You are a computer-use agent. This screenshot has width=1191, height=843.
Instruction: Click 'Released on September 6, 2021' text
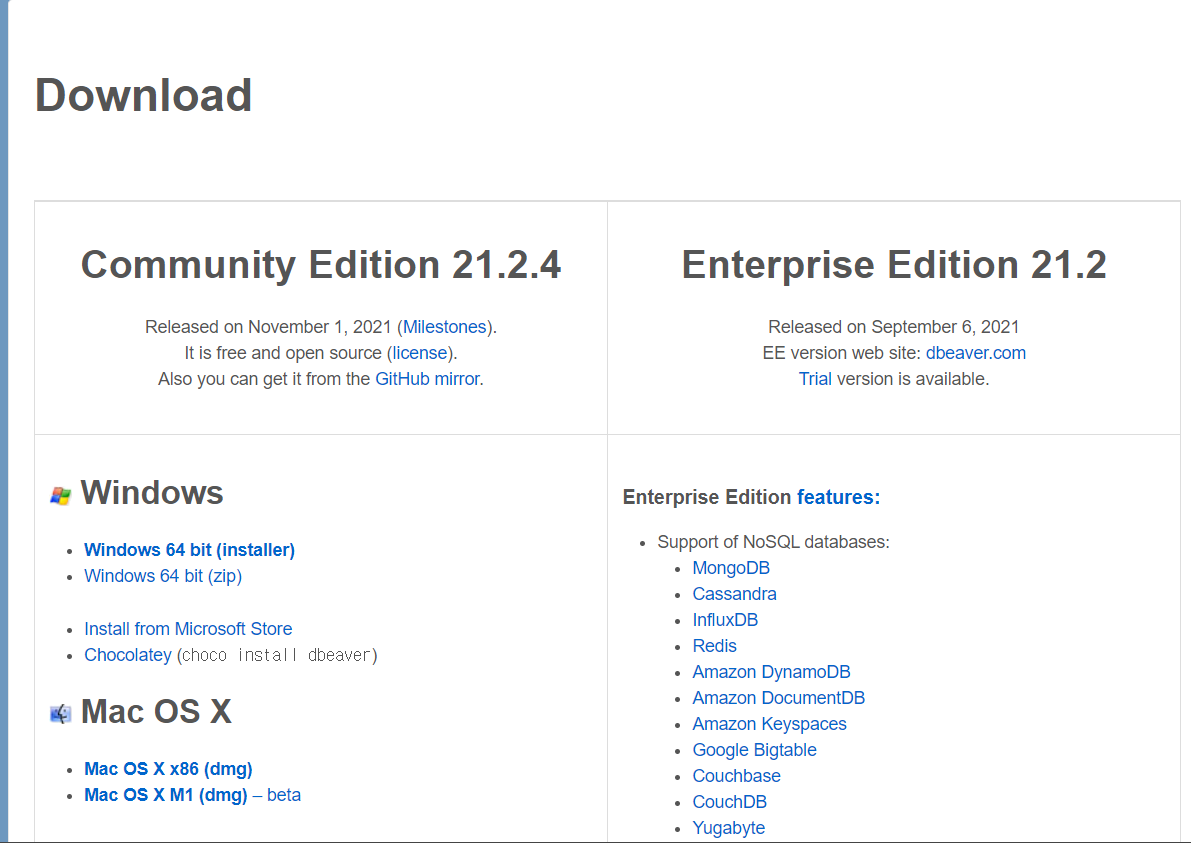pyautogui.click(x=893, y=327)
